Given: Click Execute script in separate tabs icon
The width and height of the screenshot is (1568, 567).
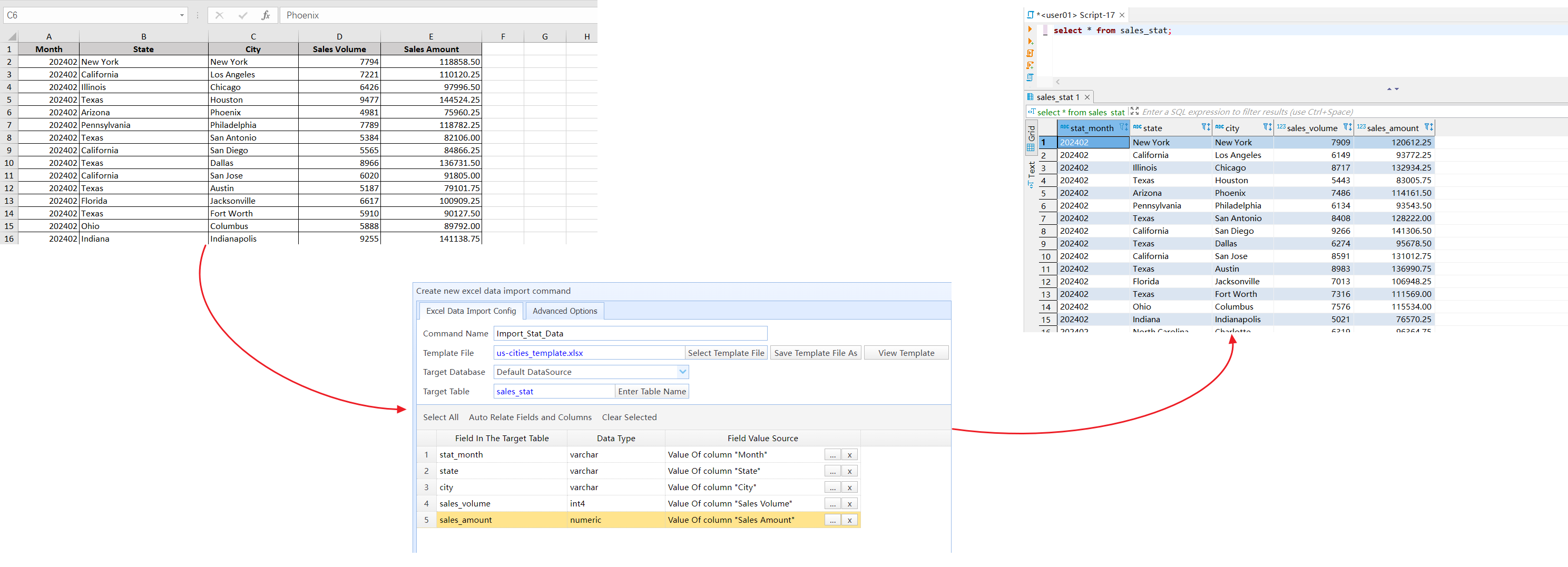Looking at the screenshot, I should click(x=1030, y=66).
